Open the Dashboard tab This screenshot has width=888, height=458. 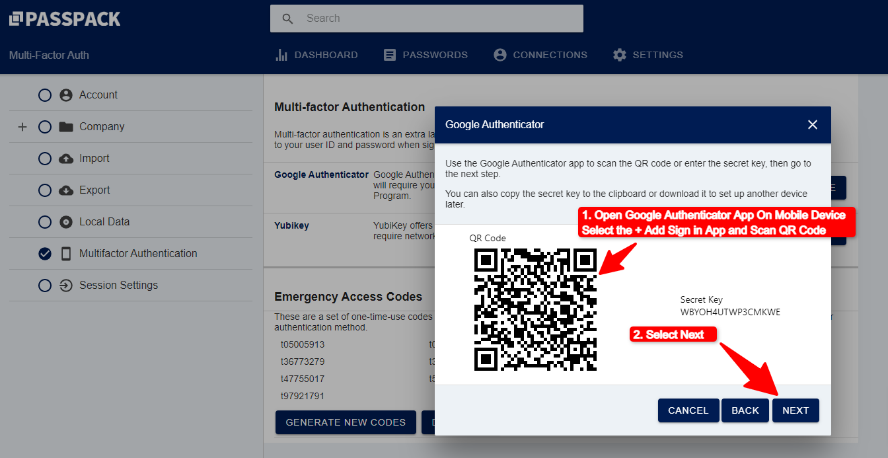tap(316, 55)
